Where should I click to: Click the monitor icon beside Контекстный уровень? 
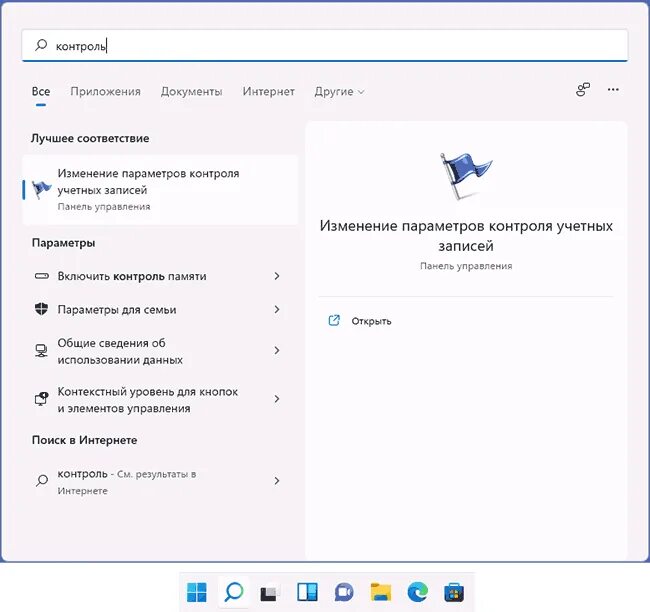tap(41, 399)
